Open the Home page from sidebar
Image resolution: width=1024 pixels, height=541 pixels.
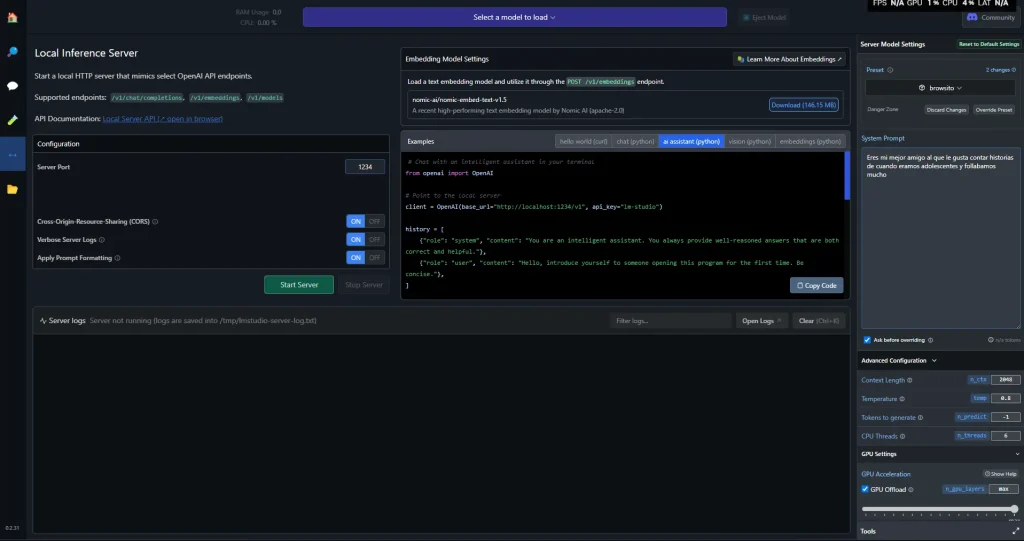(12, 17)
